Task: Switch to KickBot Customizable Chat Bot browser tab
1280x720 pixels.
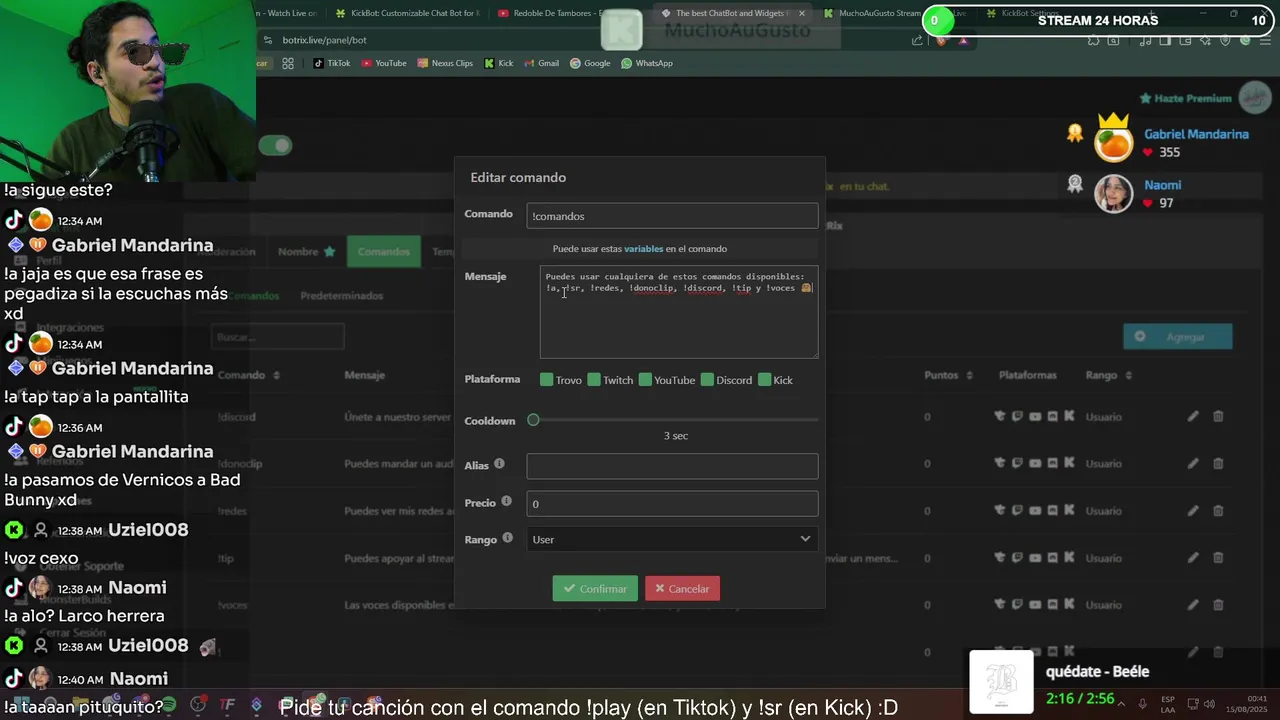Action: tap(408, 14)
